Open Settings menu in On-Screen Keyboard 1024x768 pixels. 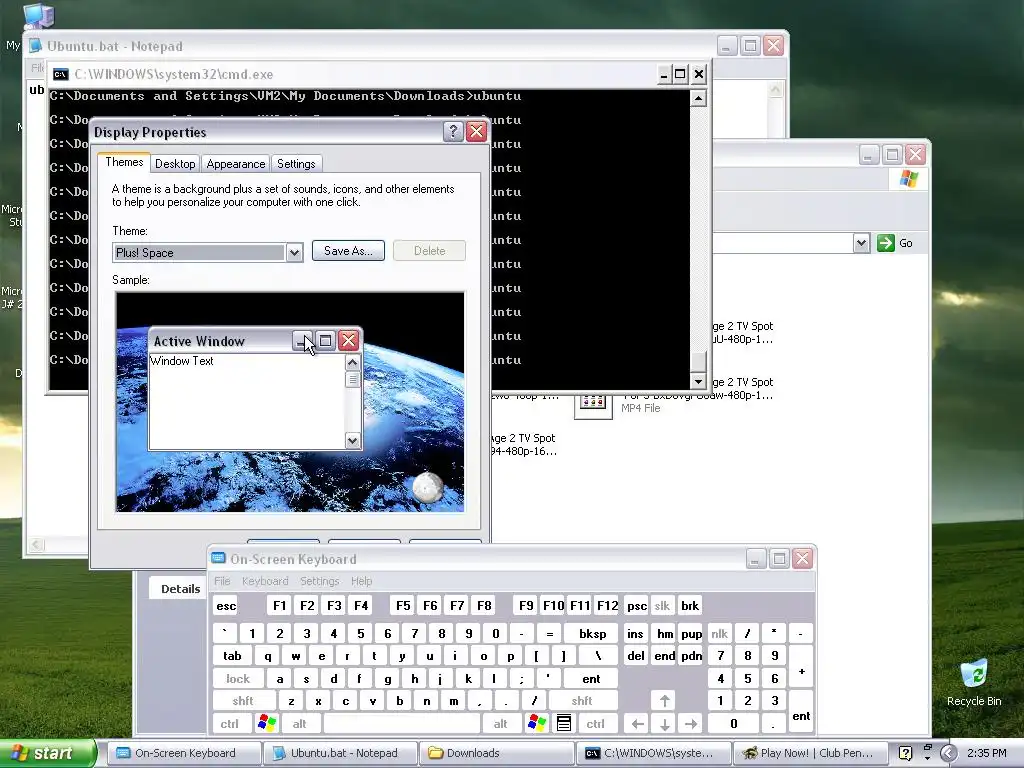pos(319,581)
